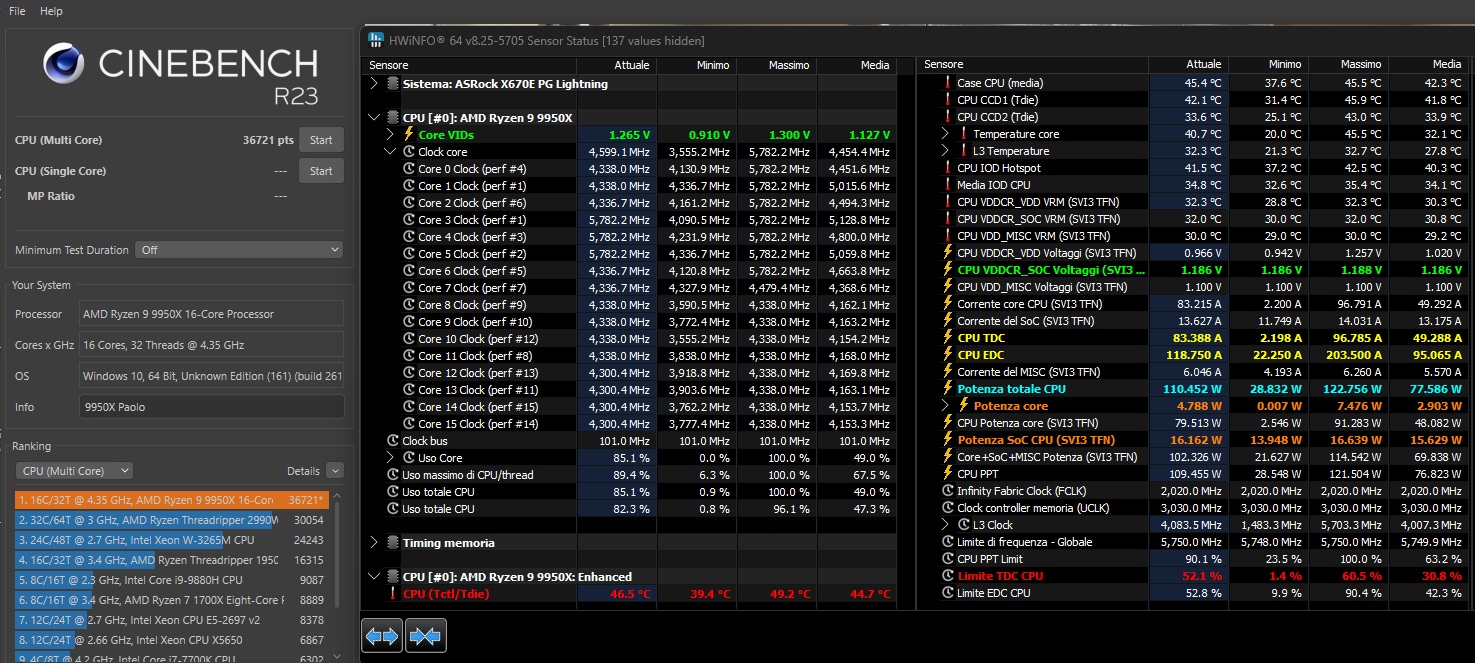Click the clock icon beside Clock bus

coord(393,441)
